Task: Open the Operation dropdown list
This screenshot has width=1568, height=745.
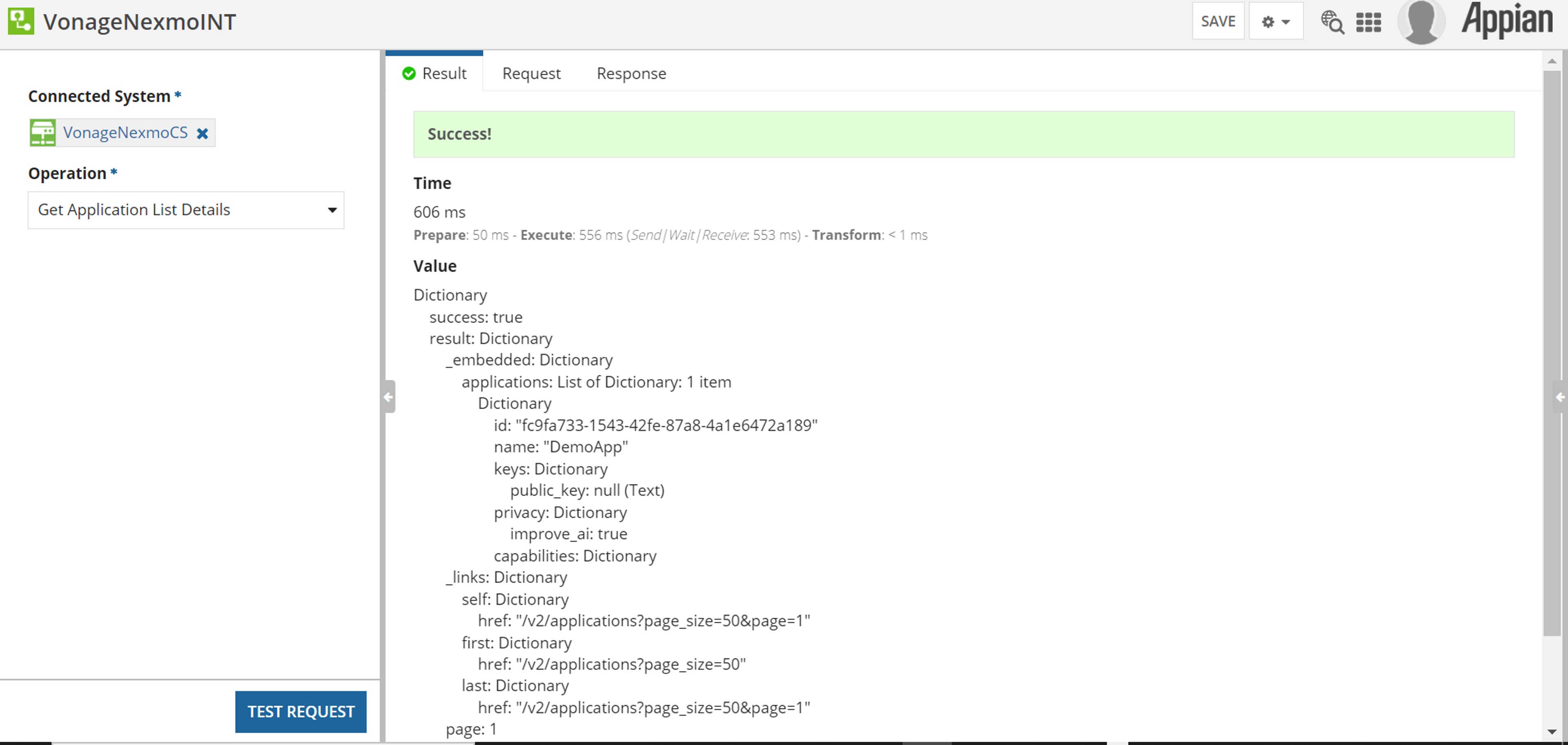Action: pyautogui.click(x=186, y=210)
